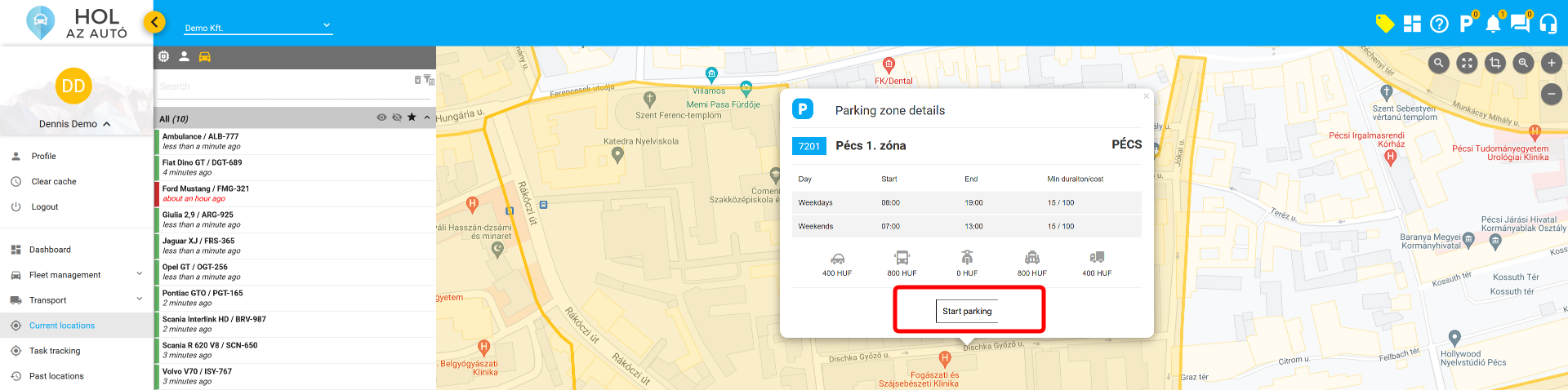
Task: Click the Start parking button
Action: pyautogui.click(x=967, y=311)
